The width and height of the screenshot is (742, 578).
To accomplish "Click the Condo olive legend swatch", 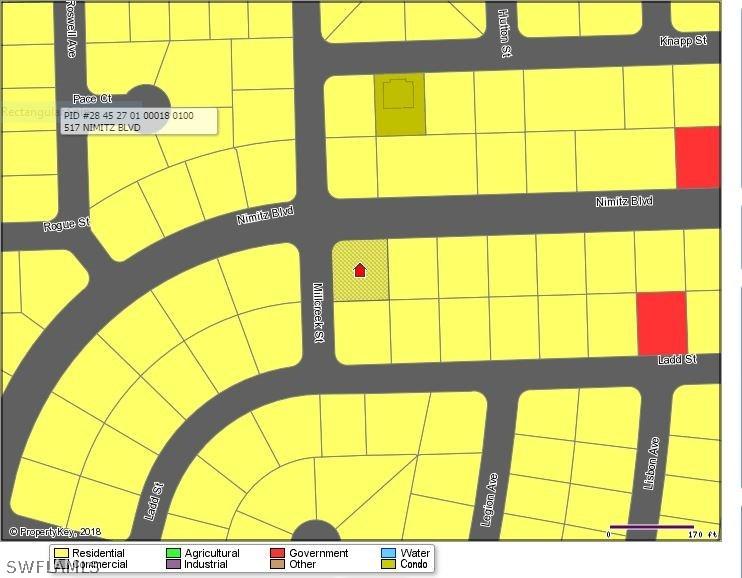I will pos(389,564).
